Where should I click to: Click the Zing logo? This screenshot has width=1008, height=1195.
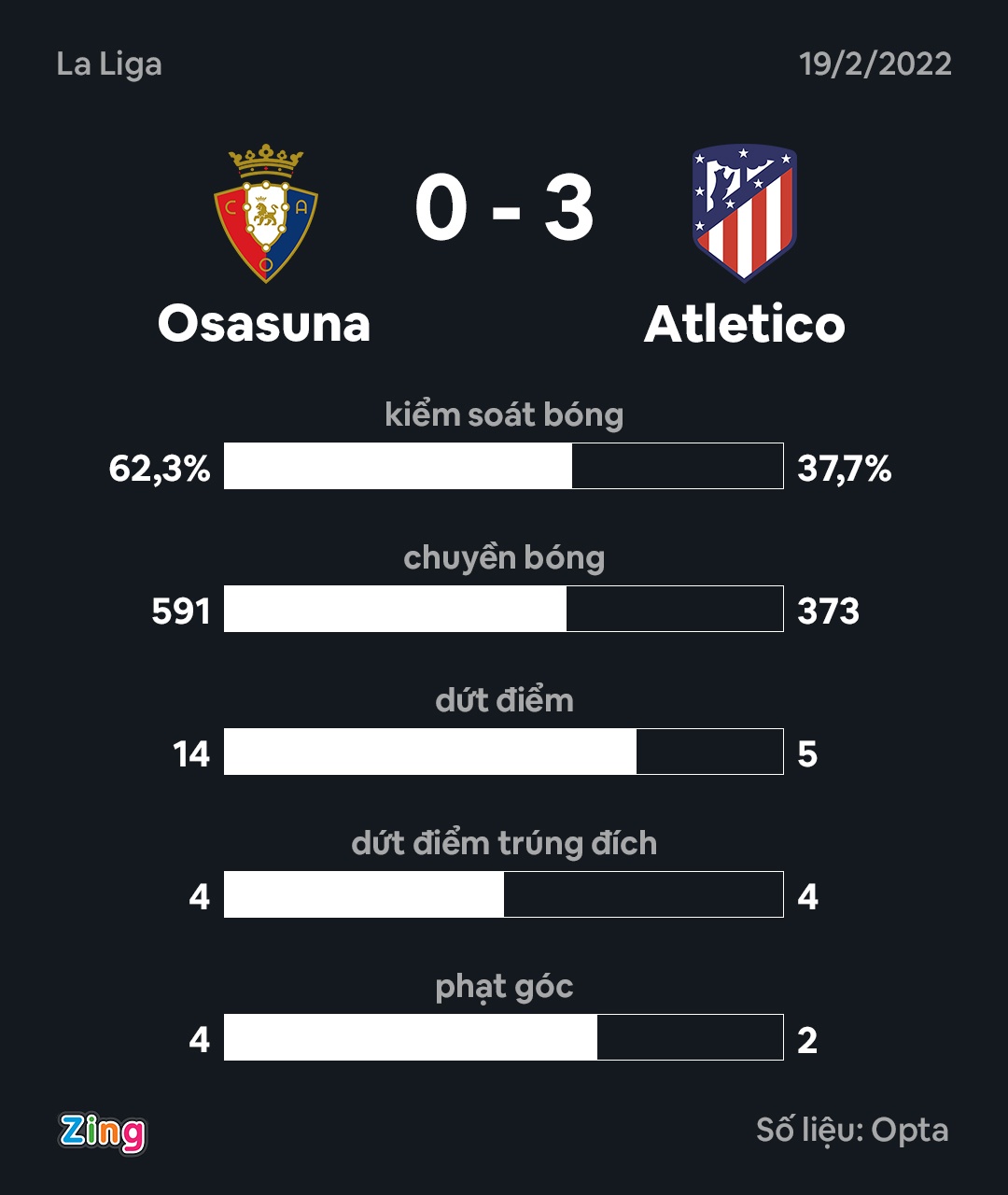103,1132
